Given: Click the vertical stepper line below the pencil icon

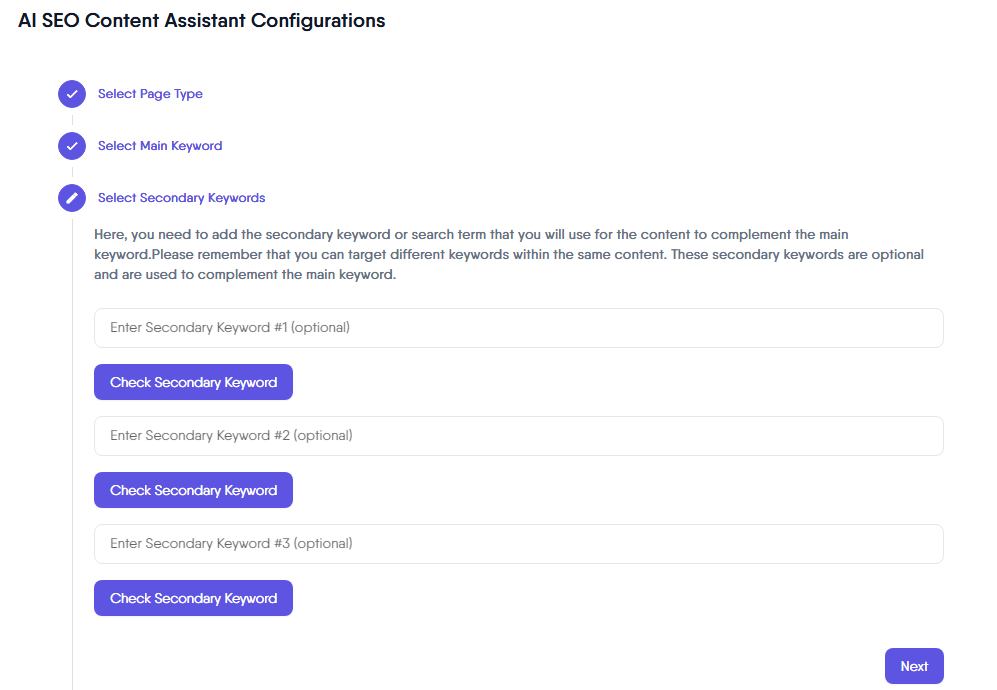Looking at the screenshot, I should pyautogui.click(x=72, y=450).
